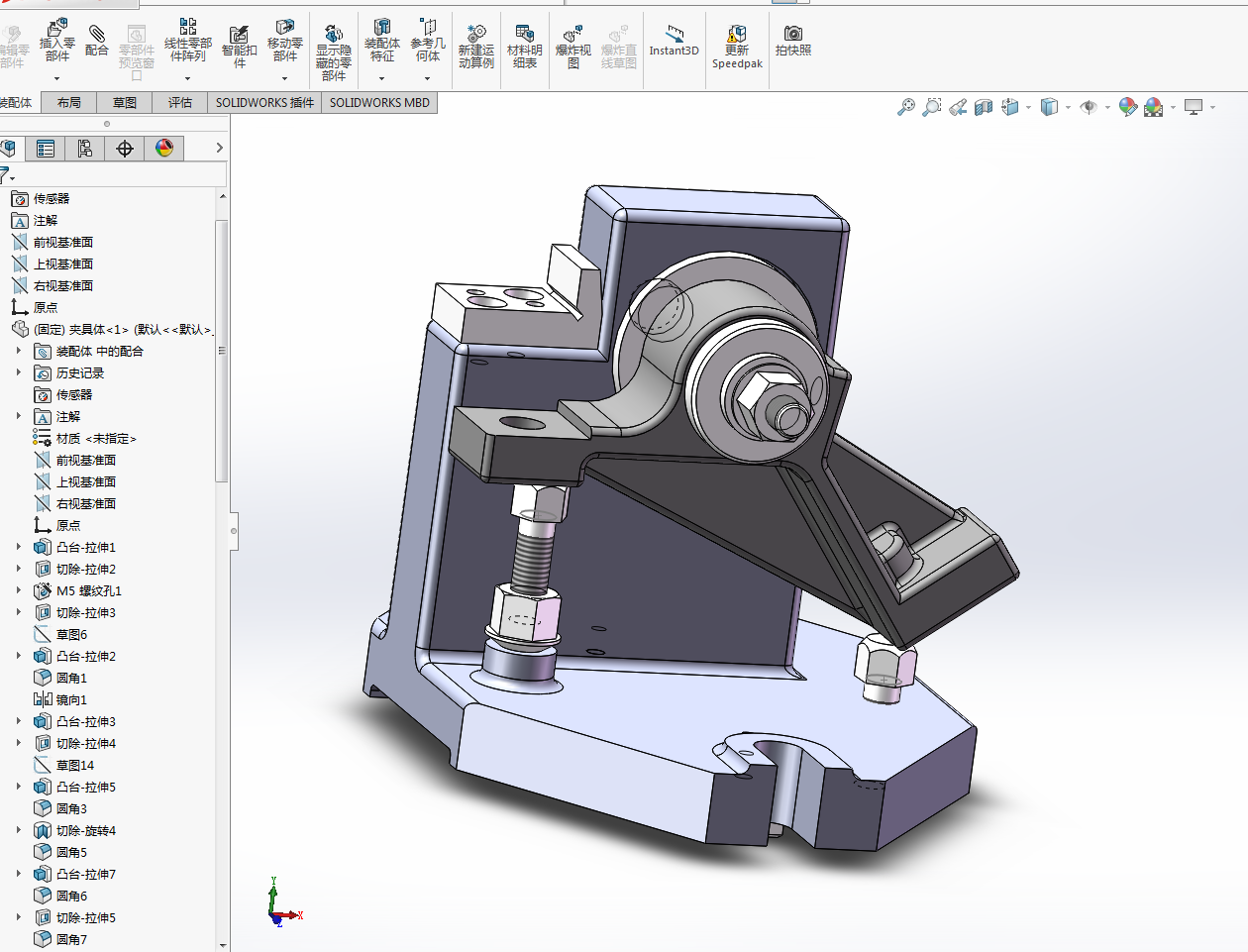Click the Insert Components (插入零部件) tool
Screen dimensions: 1248x952
pos(57,40)
